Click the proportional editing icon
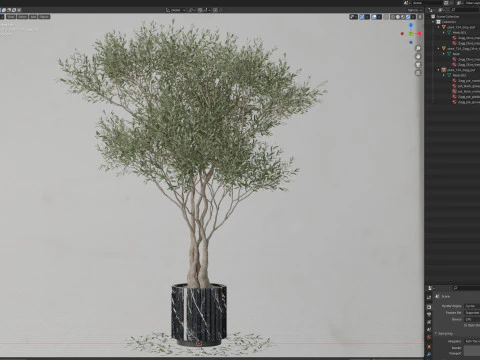This screenshot has height=360, width=480. click(x=215, y=10)
